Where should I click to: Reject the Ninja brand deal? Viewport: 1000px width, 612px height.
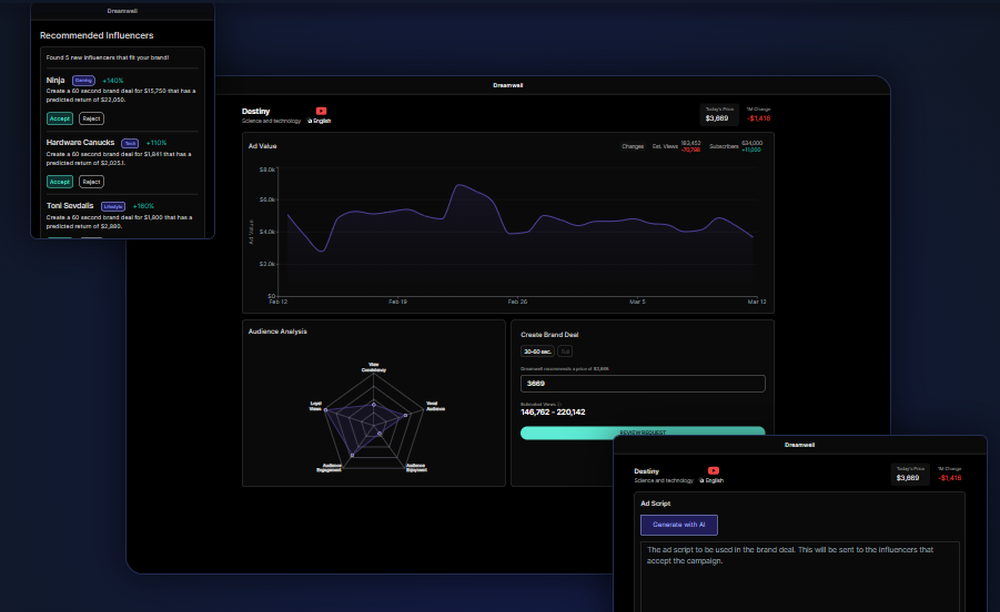tap(91, 119)
